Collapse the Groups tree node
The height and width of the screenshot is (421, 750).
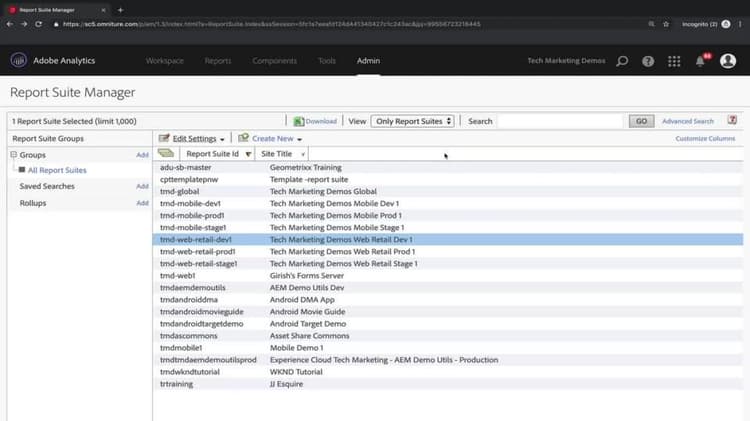(x=13, y=155)
